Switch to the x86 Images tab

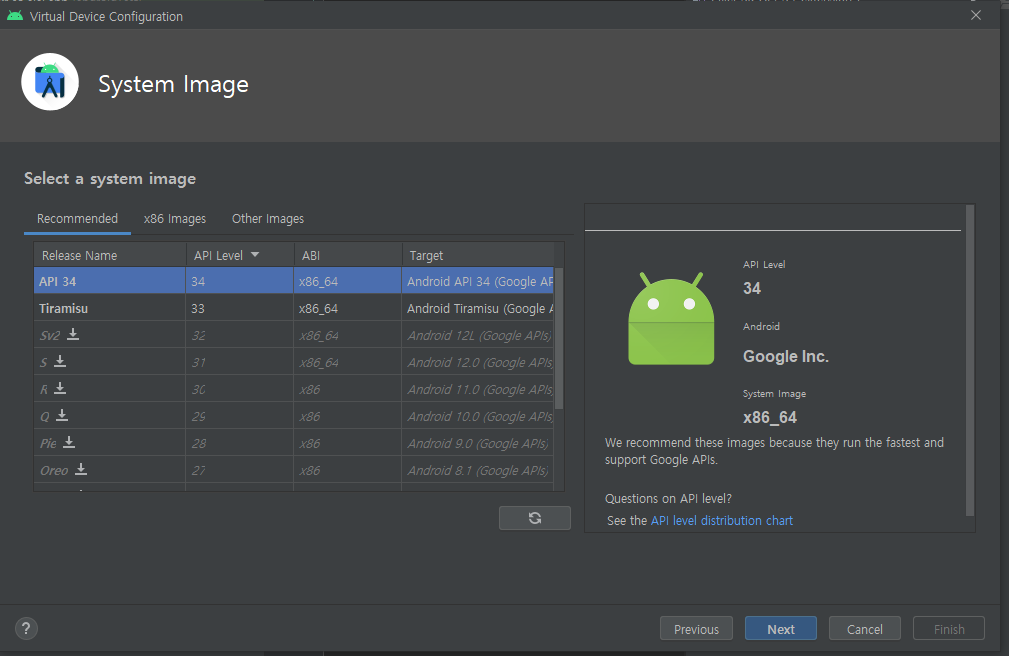point(175,219)
